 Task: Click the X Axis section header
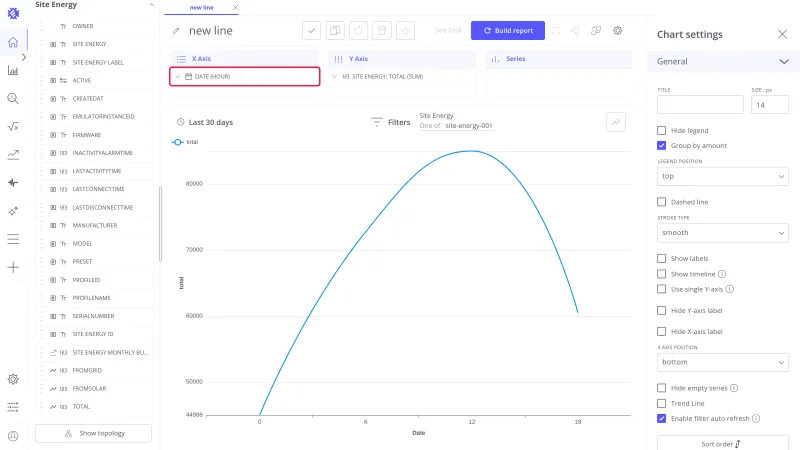point(243,59)
